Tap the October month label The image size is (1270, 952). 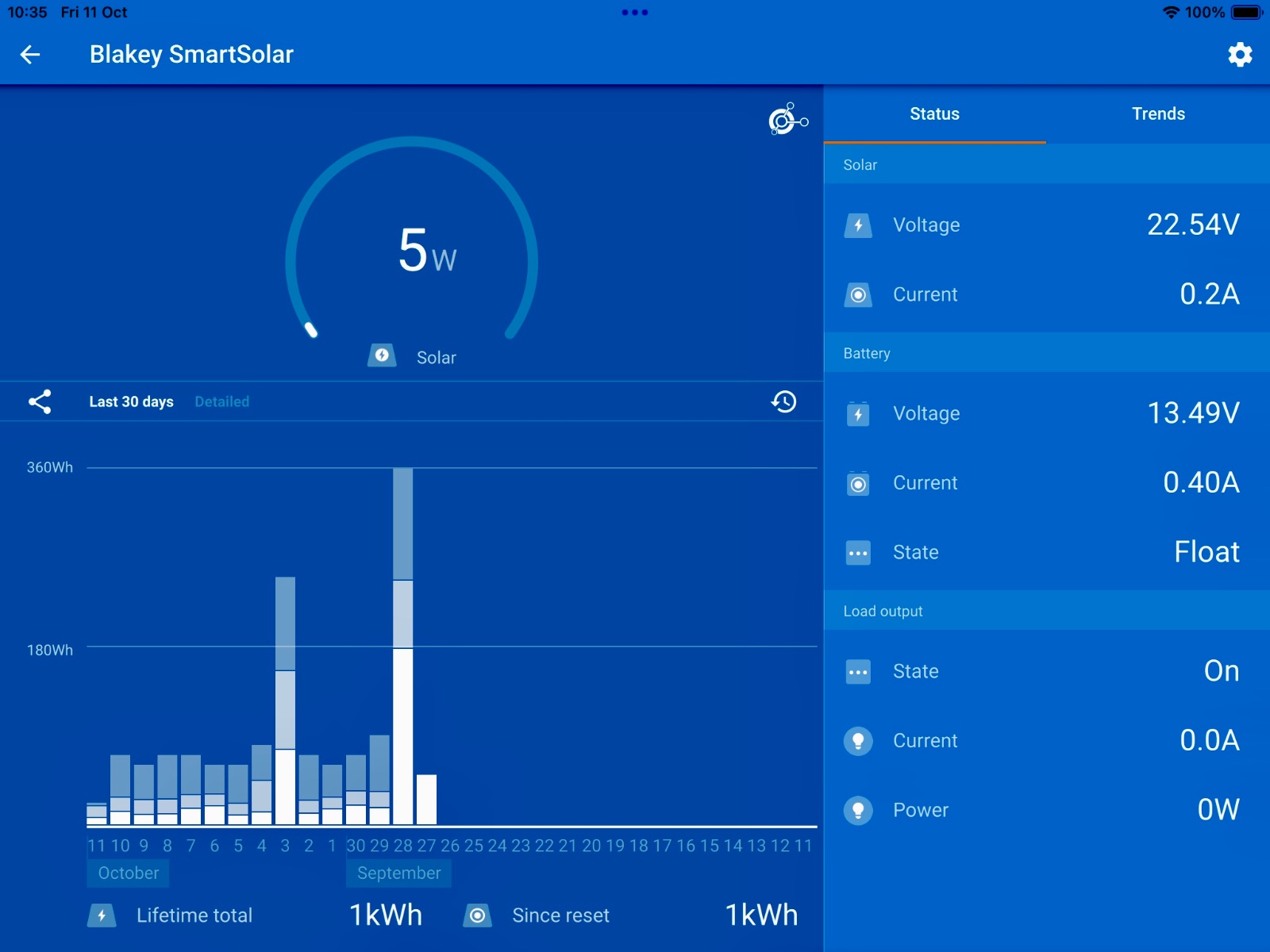tap(128, 873)
